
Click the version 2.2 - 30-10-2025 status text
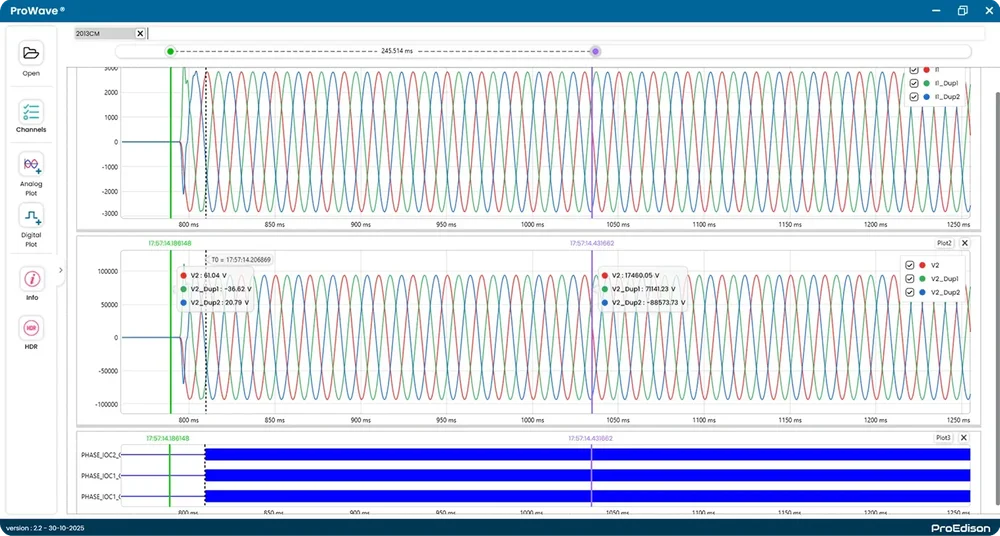click(x=45, y=528)
